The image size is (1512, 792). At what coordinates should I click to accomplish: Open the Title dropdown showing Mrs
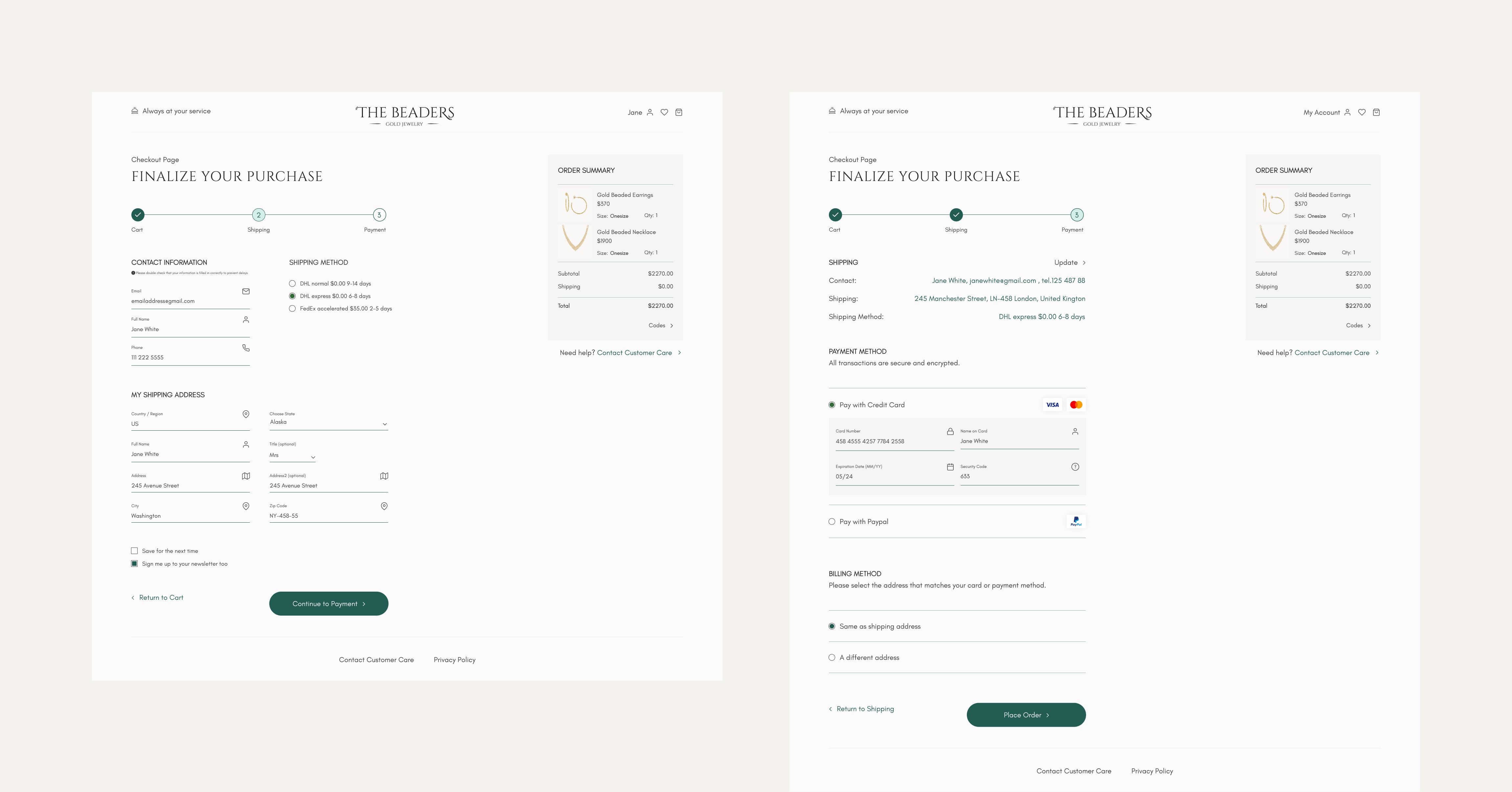click(x=292, y=452)
